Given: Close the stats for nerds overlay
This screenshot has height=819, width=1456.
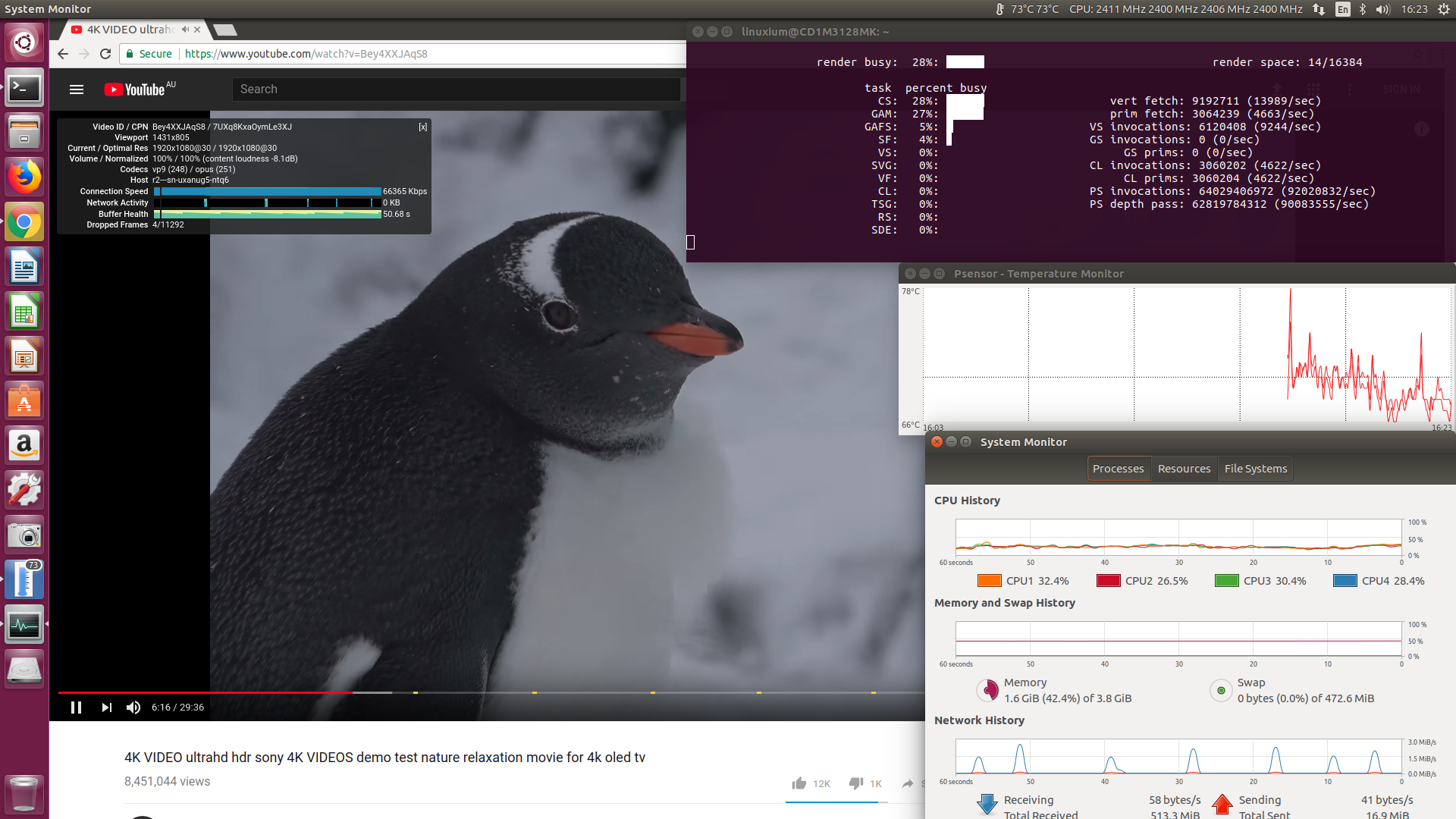Looking at the screenshot, I should [422, 127].
